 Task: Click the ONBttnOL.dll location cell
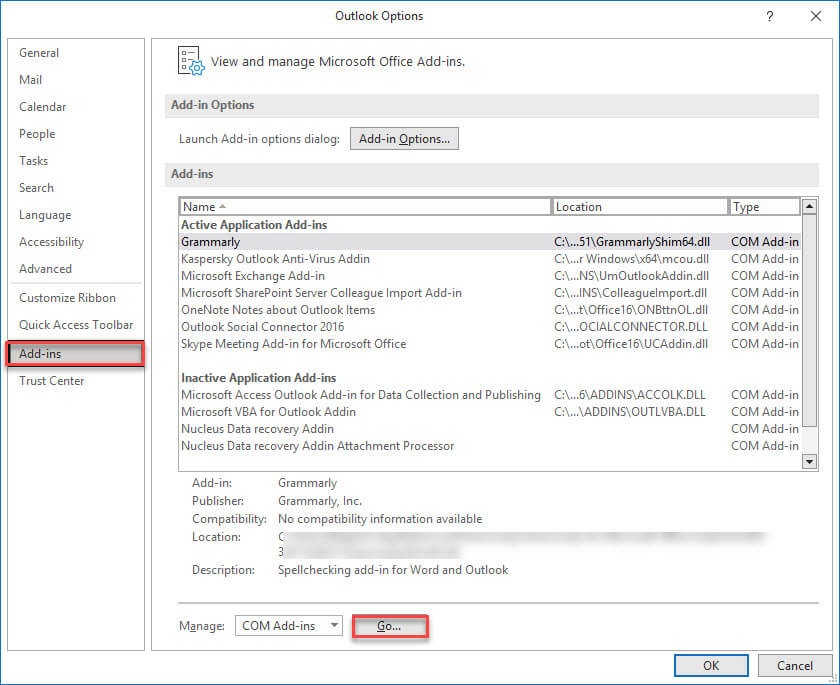[x=631, y=310]
